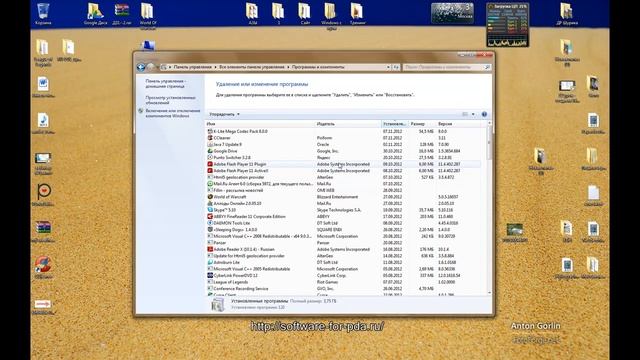The width and height of the screenshot is (640, 360).
Task: Click the League of Legends program icon
Action: coord(210,282)
